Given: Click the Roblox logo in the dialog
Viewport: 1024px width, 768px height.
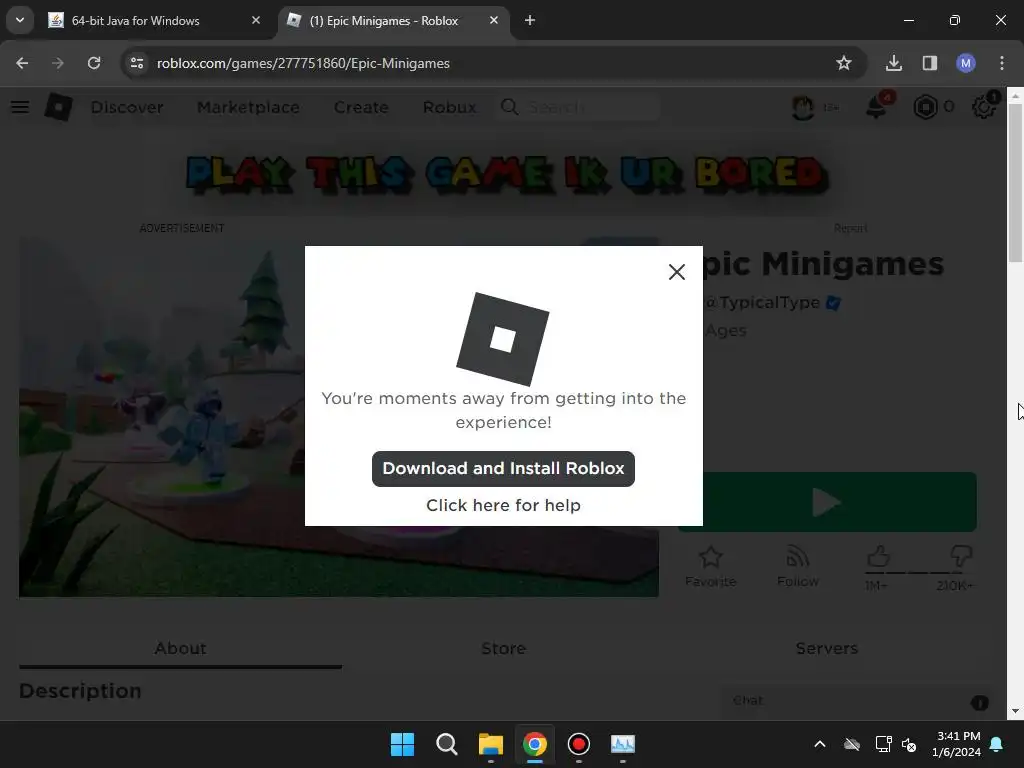Looking at the screenshot, I should tap(502, 339).
